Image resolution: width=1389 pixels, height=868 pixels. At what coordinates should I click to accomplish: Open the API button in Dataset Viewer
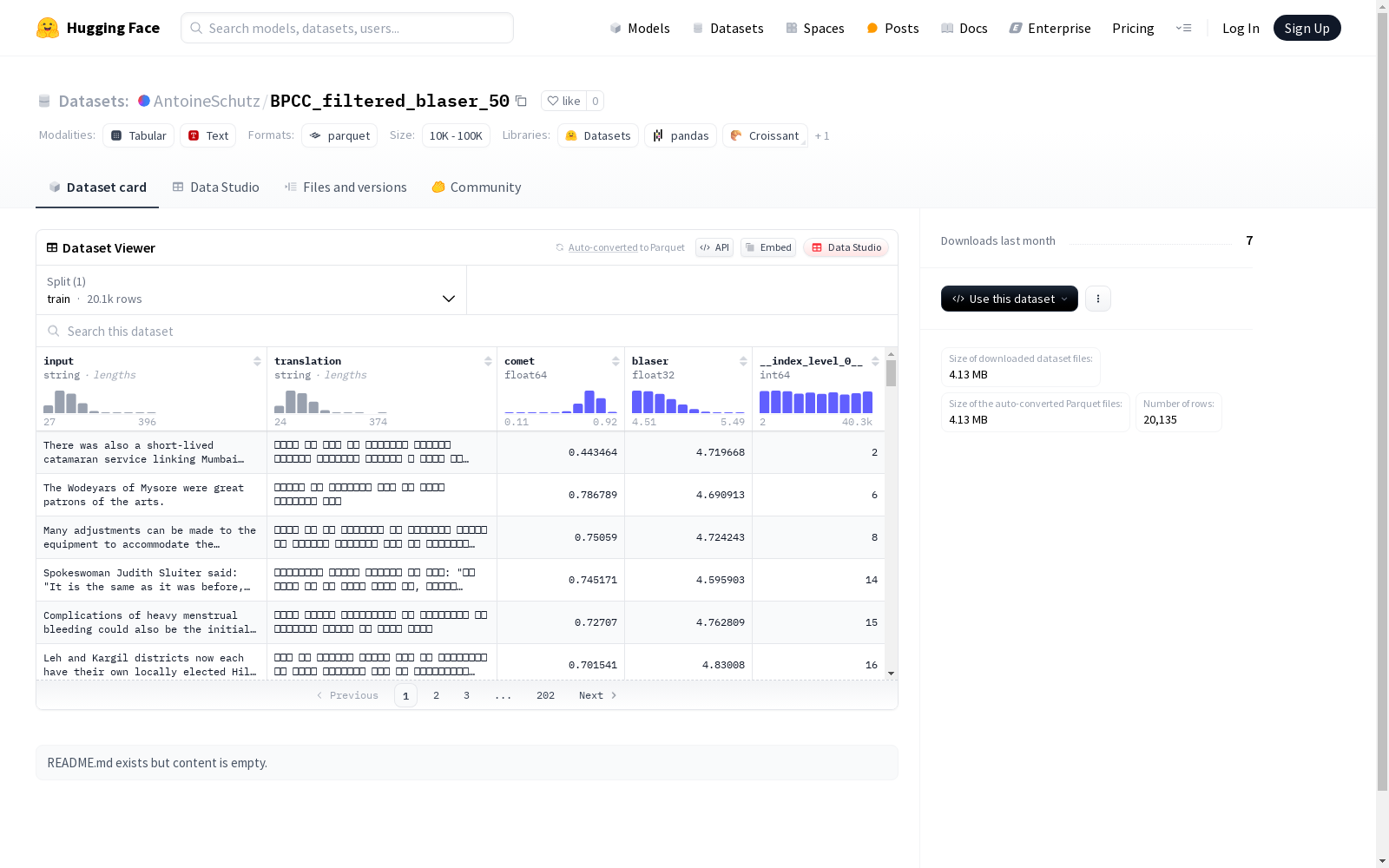tap(714, 247)
